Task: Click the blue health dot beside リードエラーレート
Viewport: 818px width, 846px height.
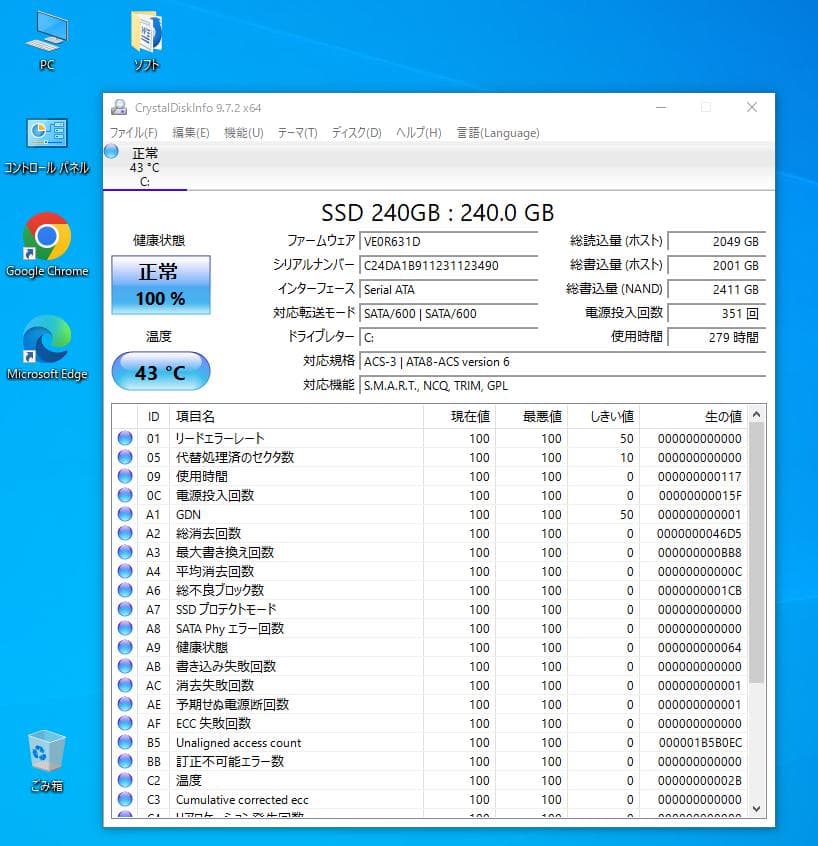Action: pos(125,437)
